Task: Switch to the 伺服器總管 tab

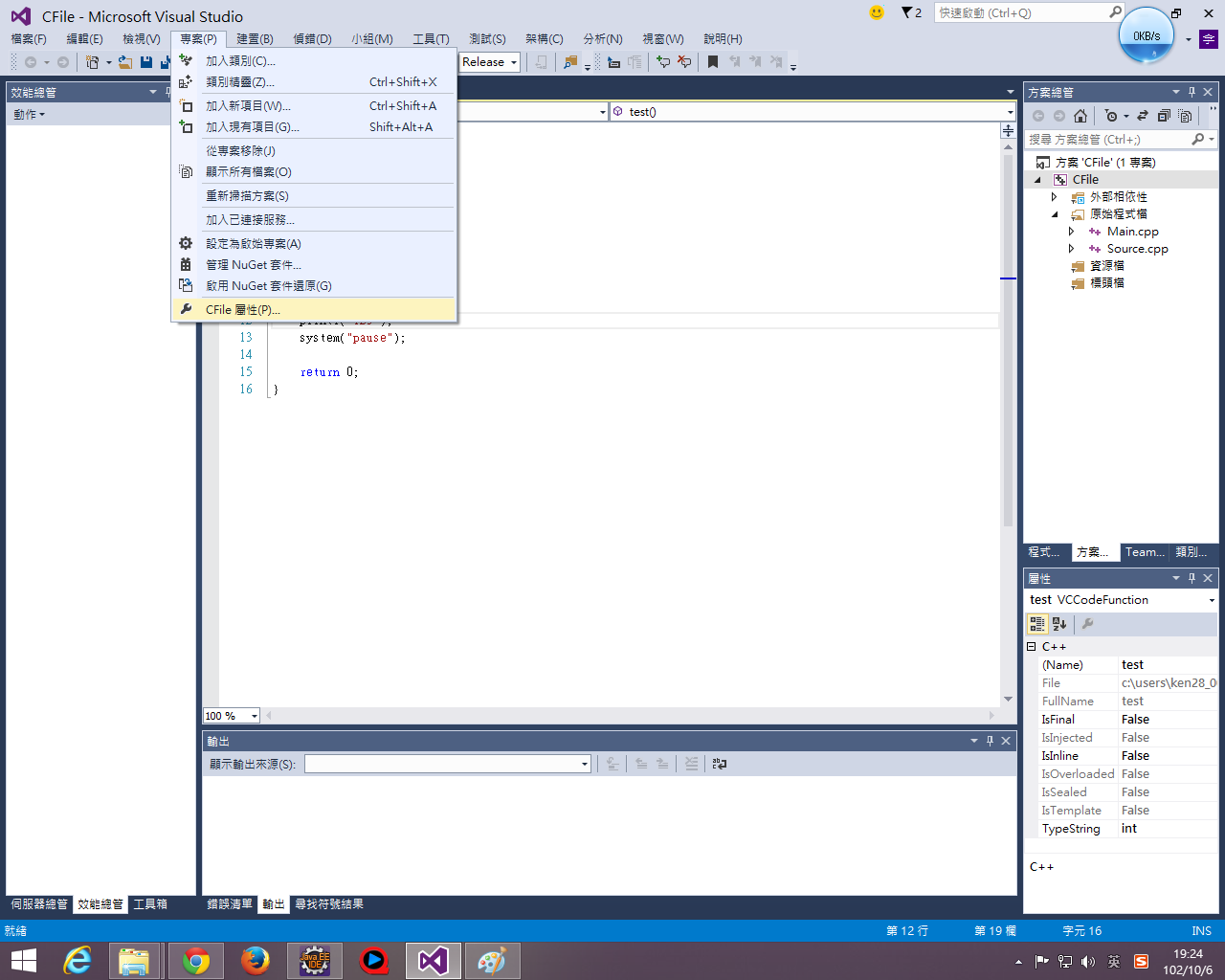Action: click(x=39, y=904)
